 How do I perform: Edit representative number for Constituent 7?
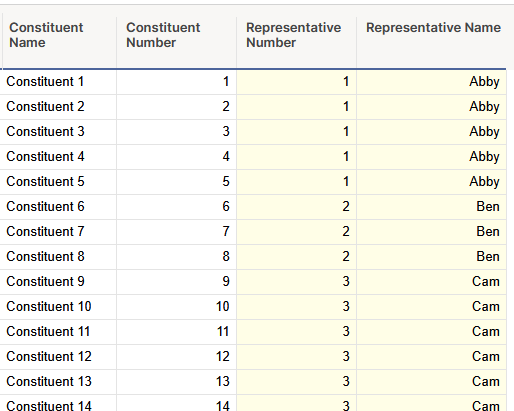click(x=297, y=232)
